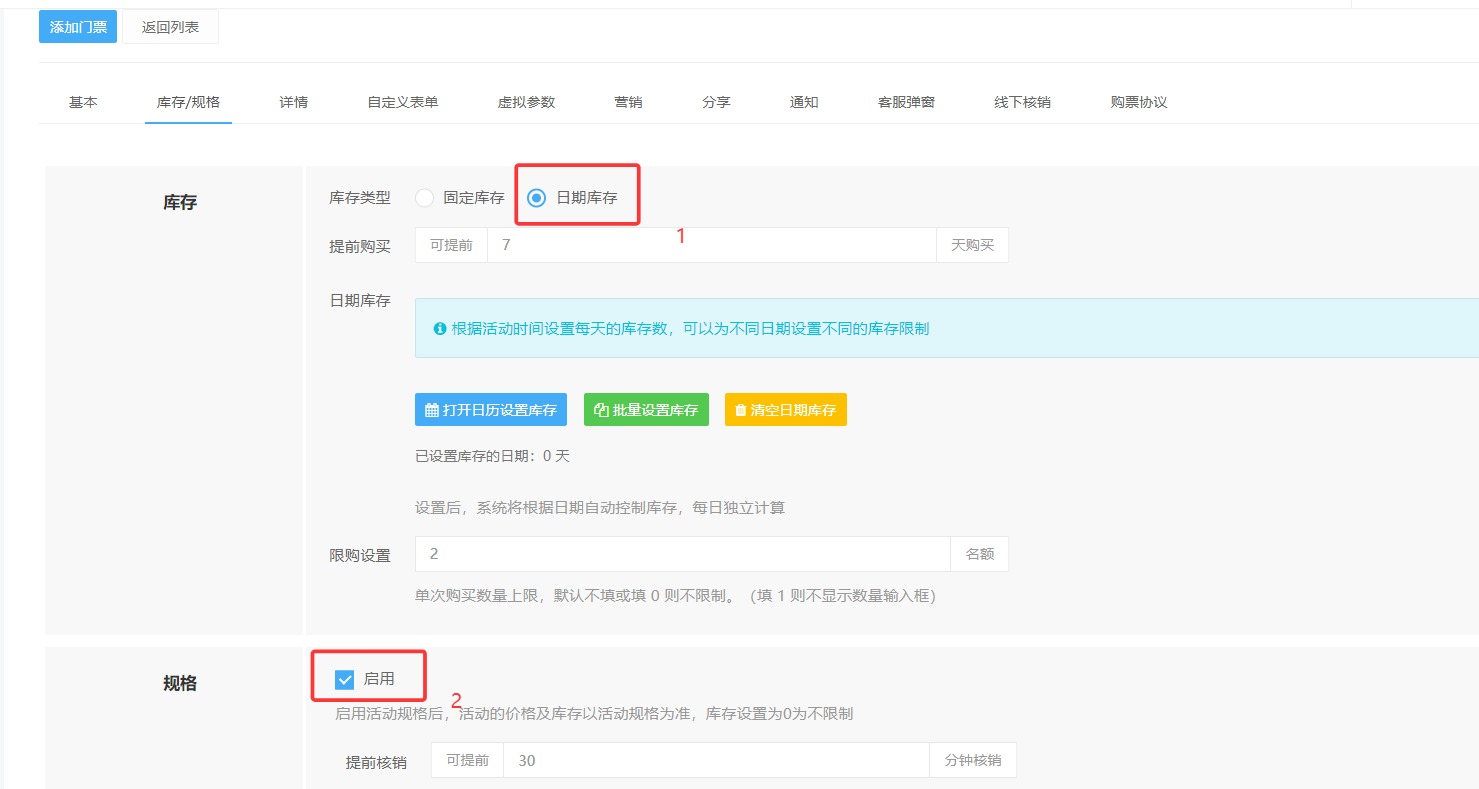Click the 返回列表 button

[x=170, y=27]
